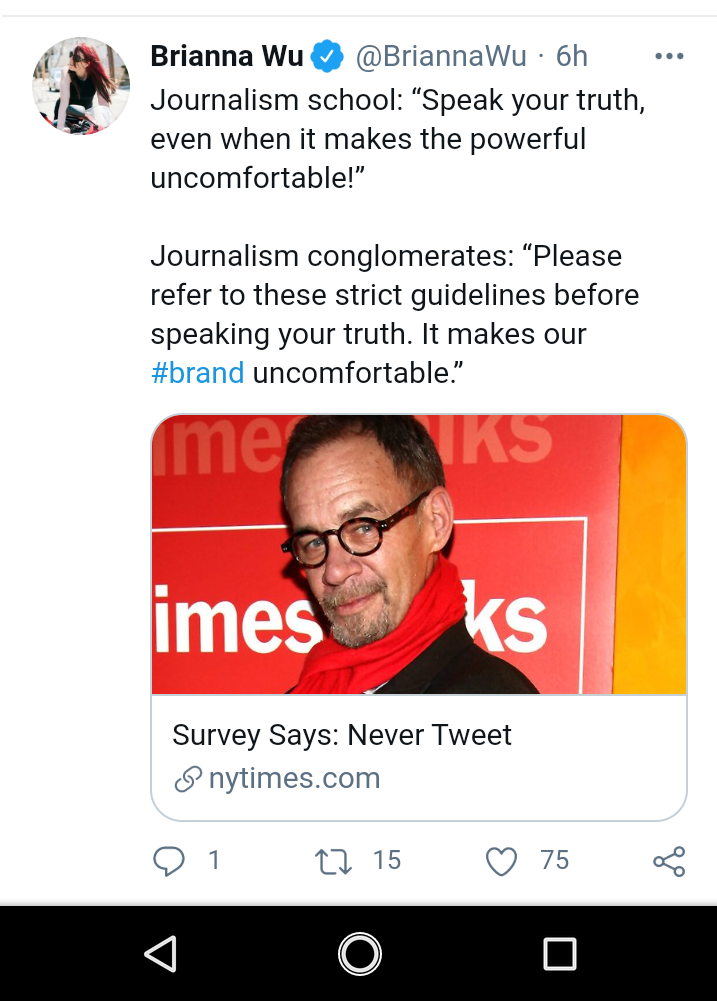The width and height of the screenshot is (717, 1001).
Task: Open Brianna Wu's profile picture
Action: (81, 86)
